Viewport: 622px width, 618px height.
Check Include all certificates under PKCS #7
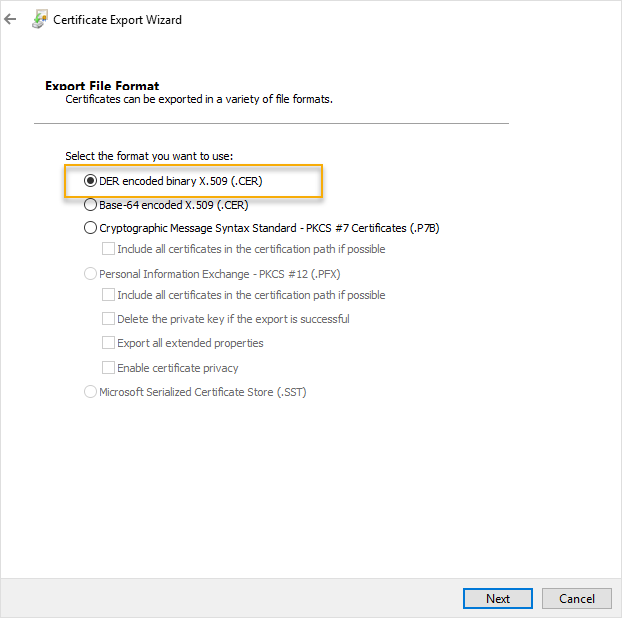[x=108, y=249]
